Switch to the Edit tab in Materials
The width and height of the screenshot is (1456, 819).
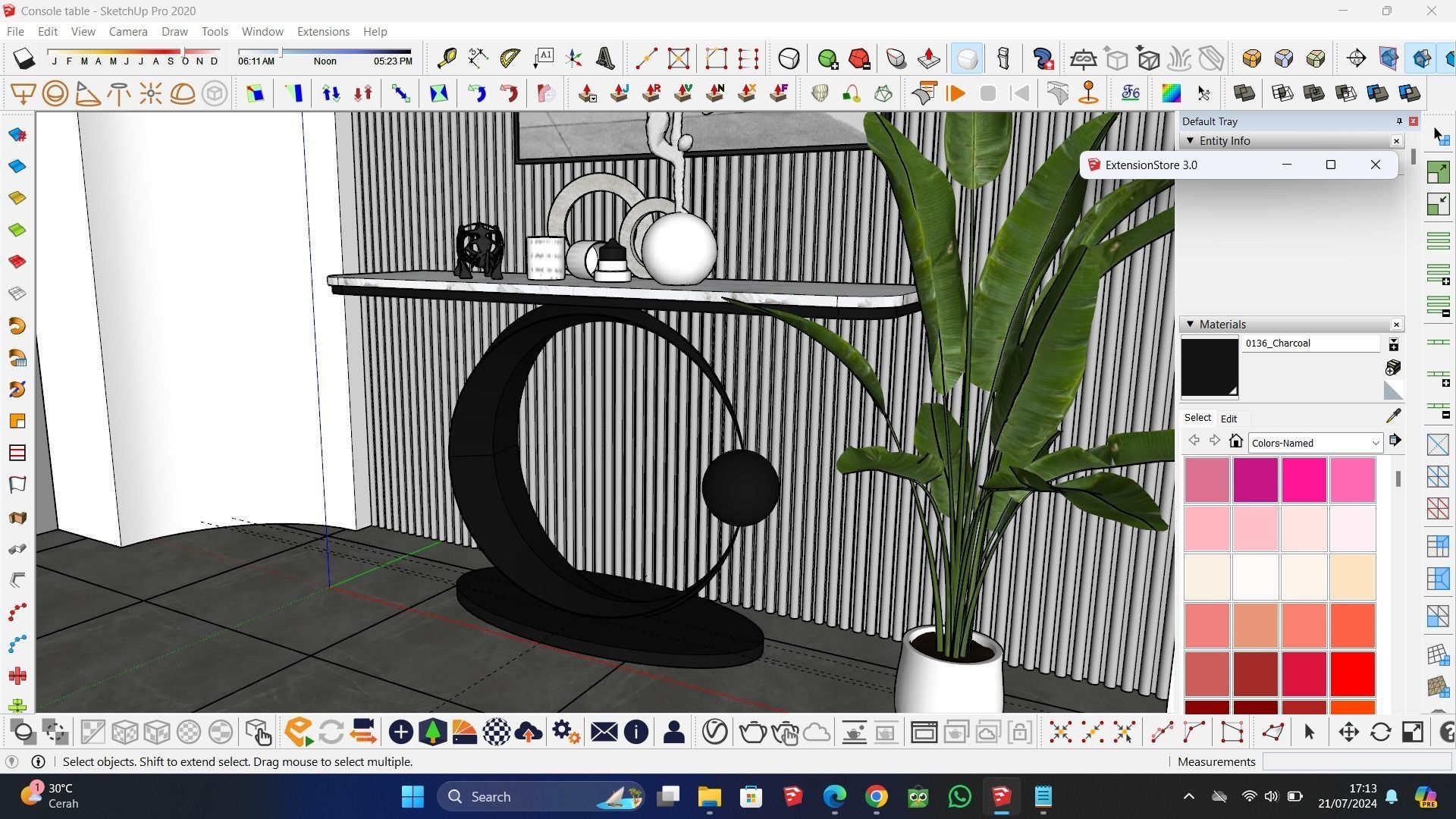(1228, 419)
